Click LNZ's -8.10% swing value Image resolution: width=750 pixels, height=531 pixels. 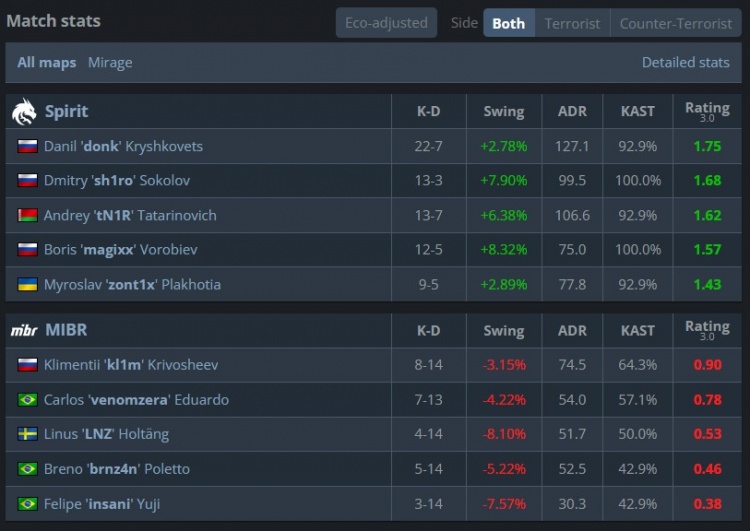(x=504, y=434)
